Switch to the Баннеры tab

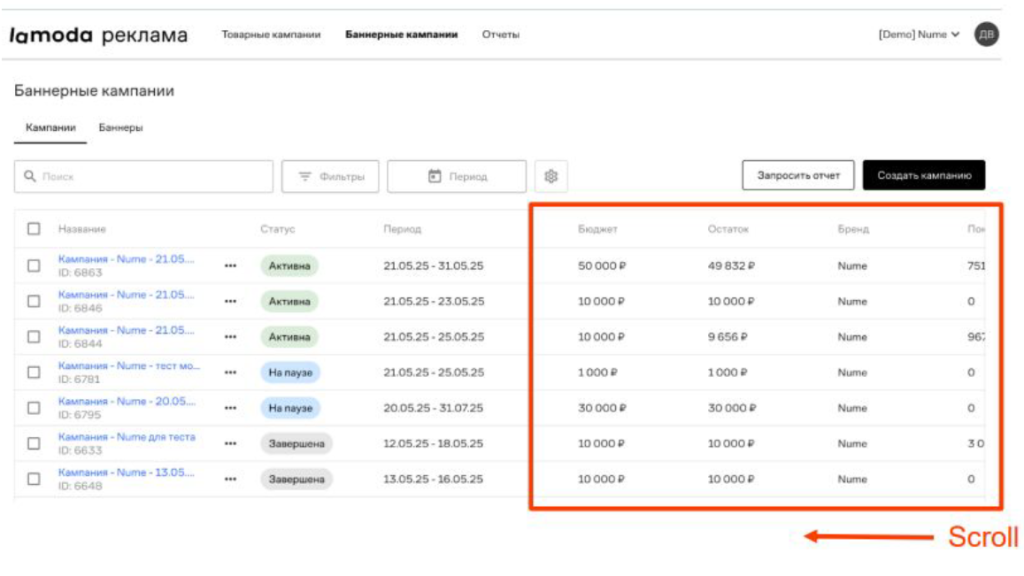click(120, 128)
